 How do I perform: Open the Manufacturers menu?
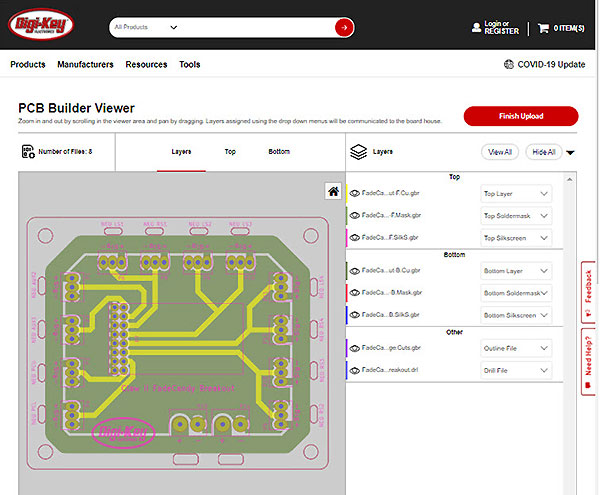[x=85, y=65]
